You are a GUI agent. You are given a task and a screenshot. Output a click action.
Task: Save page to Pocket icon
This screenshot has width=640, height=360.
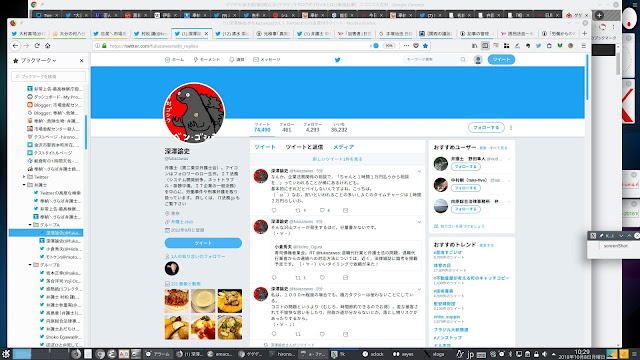tap(416, 46)
